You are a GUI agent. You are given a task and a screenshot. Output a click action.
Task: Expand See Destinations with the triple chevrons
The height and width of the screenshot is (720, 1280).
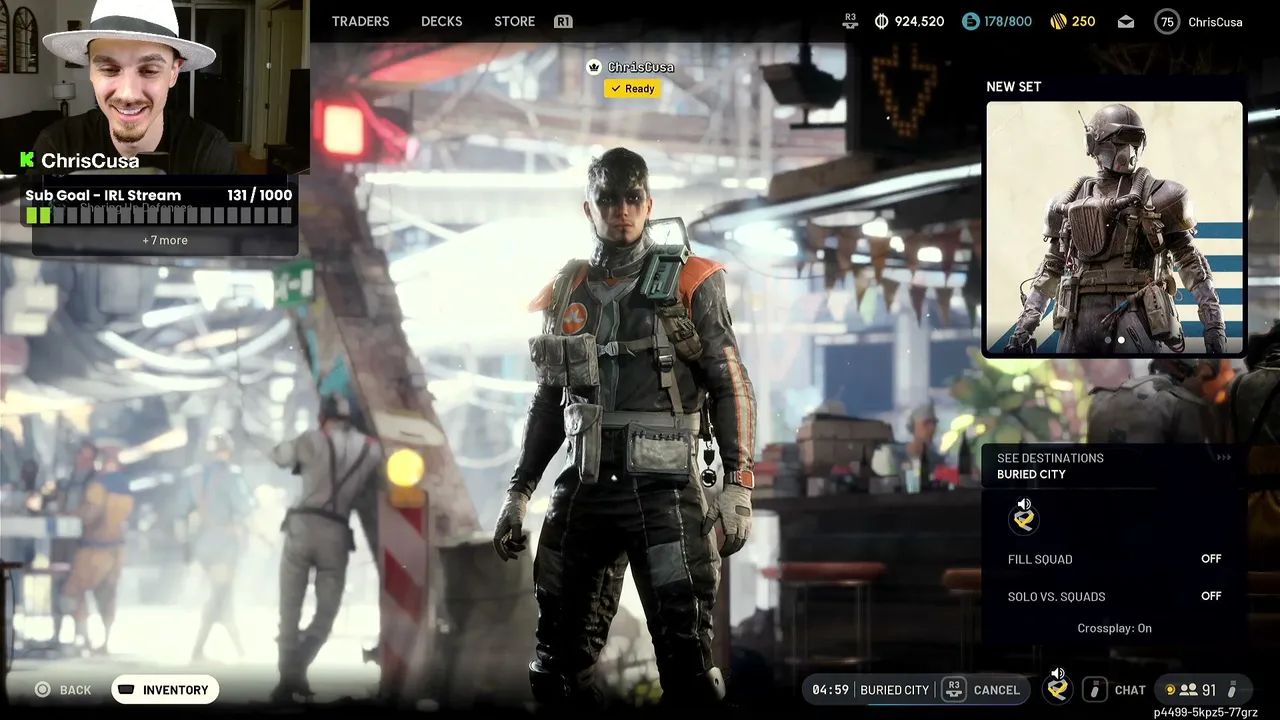1223,458
